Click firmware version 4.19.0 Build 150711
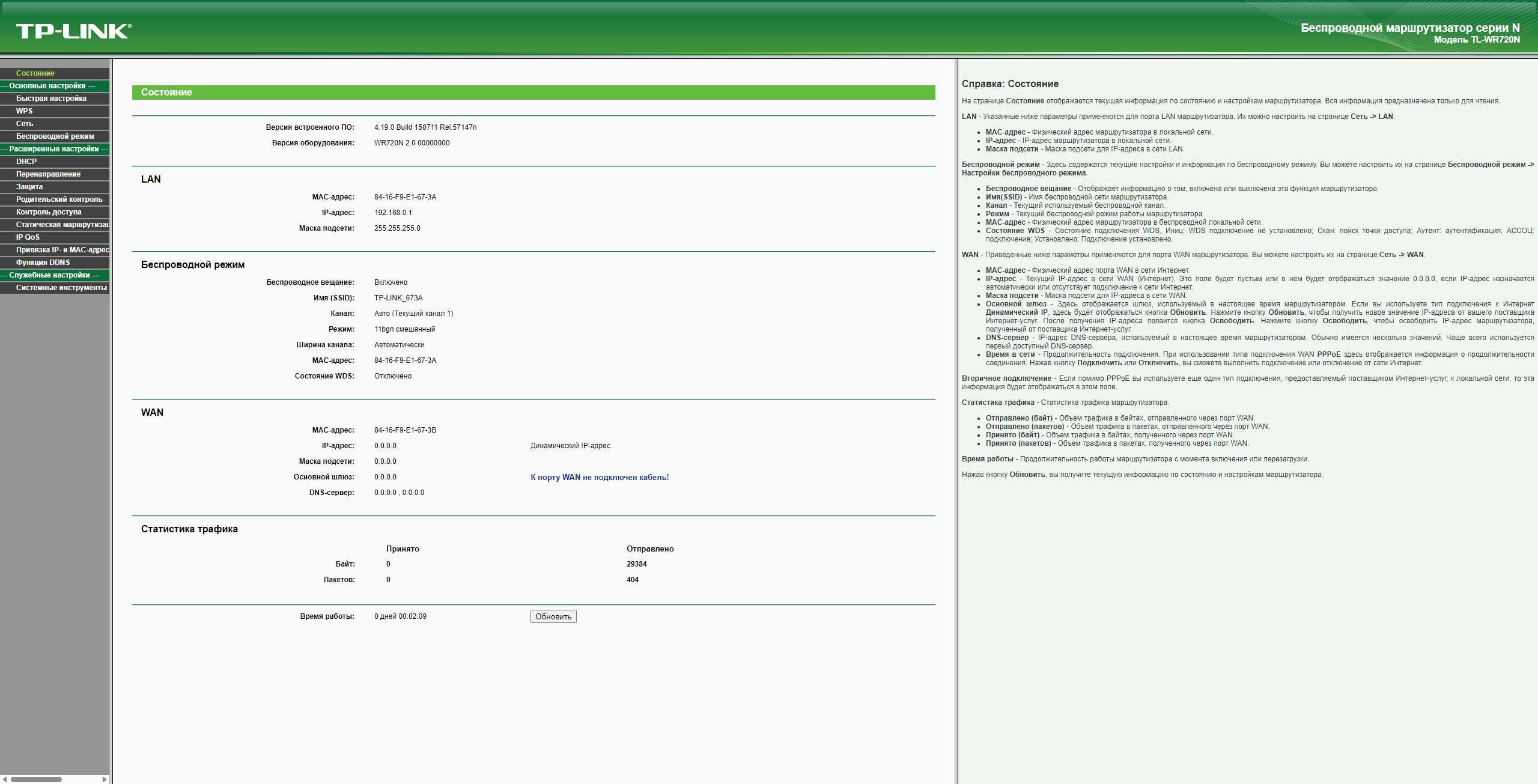The width and height of the screenshot is (1538, 784). (425, 127)
